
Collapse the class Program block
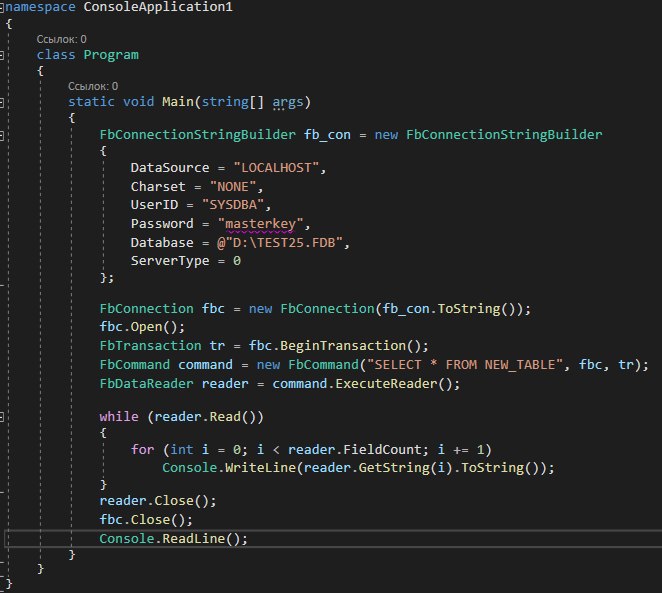coord(2,55)
